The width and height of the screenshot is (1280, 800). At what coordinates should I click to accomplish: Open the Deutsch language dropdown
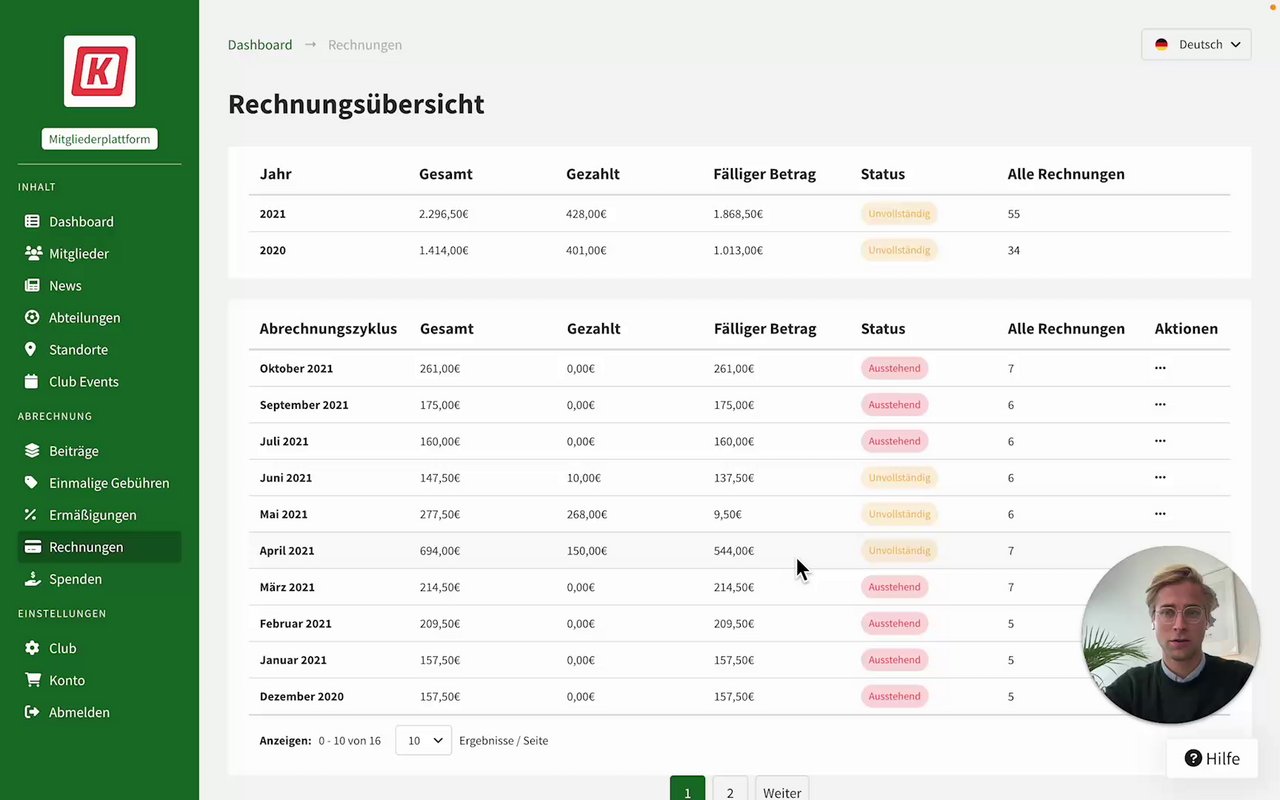[1196, 44]
